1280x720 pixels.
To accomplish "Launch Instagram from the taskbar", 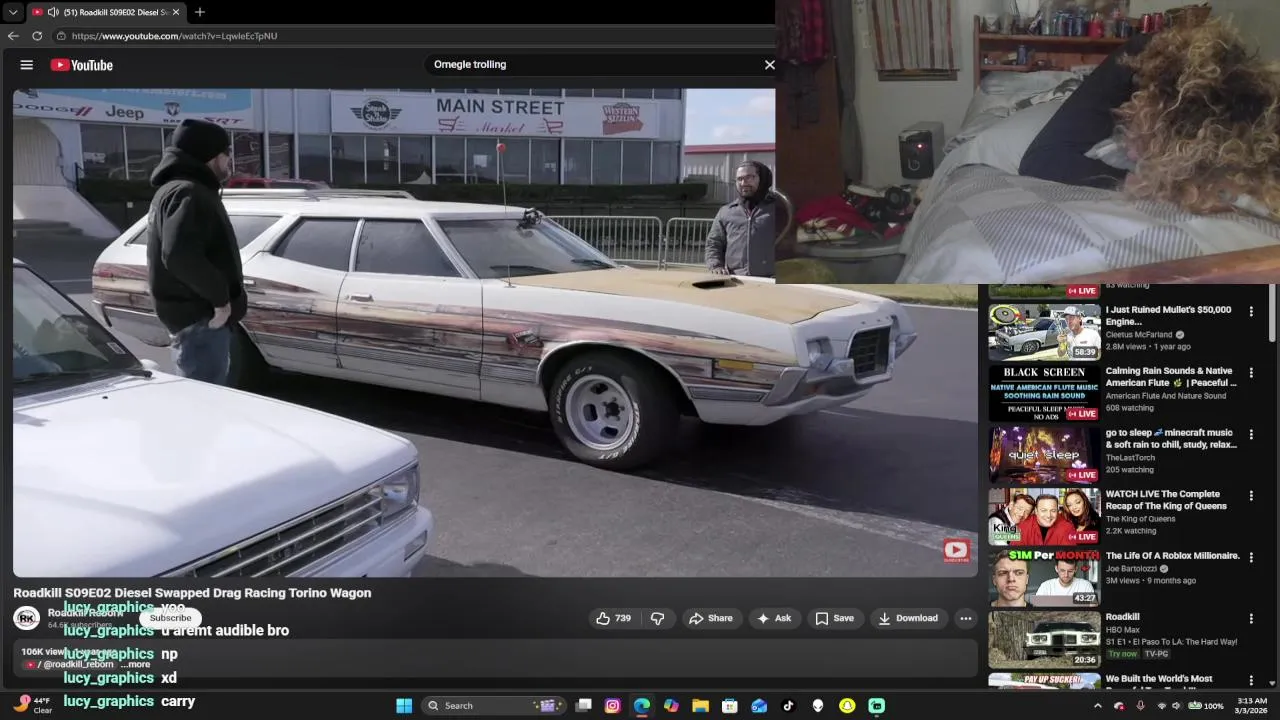I will pos(613,705).
